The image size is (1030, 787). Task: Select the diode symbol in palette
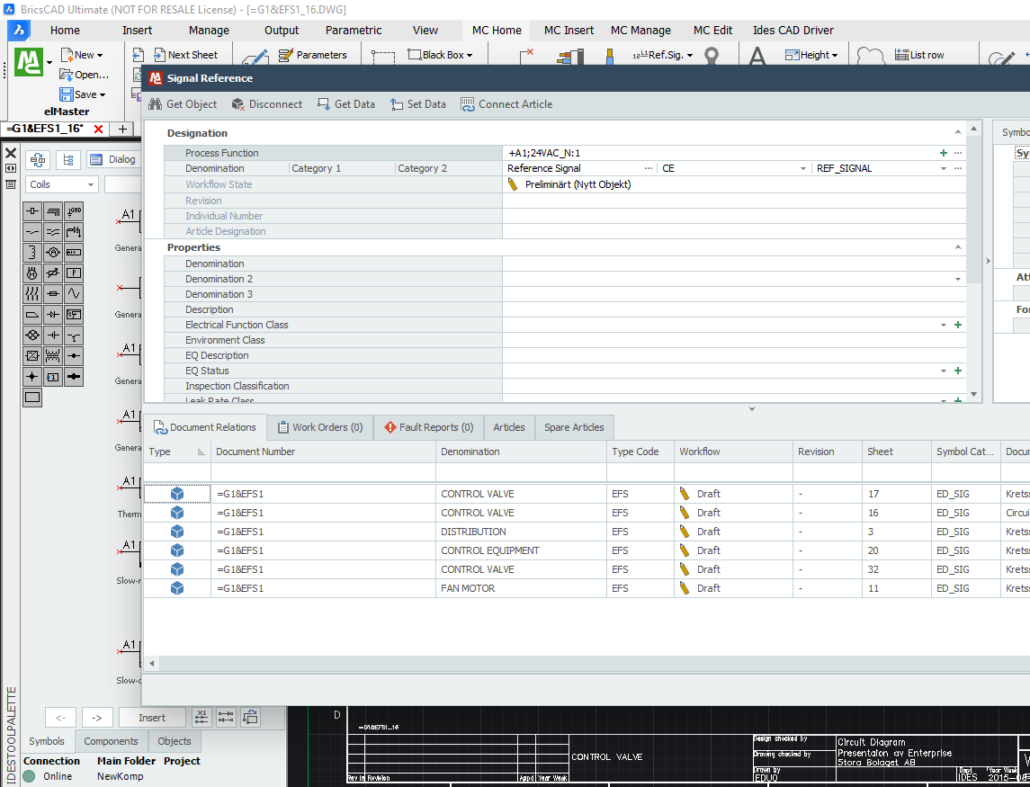click(x=53, y=315)
